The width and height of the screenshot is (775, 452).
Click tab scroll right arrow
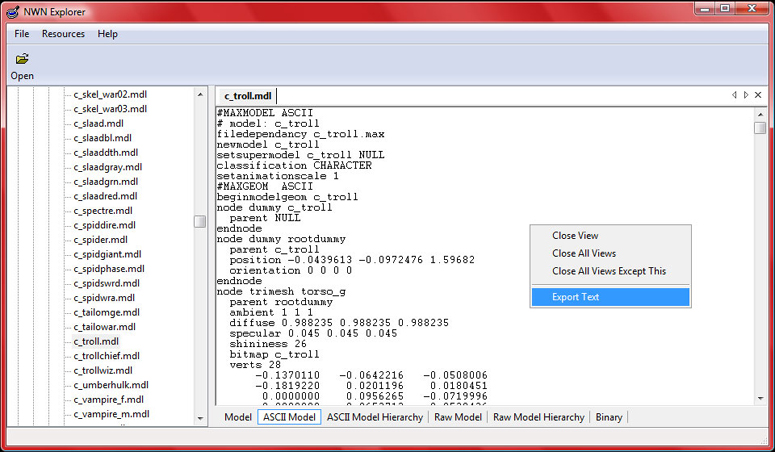(746, 95)
